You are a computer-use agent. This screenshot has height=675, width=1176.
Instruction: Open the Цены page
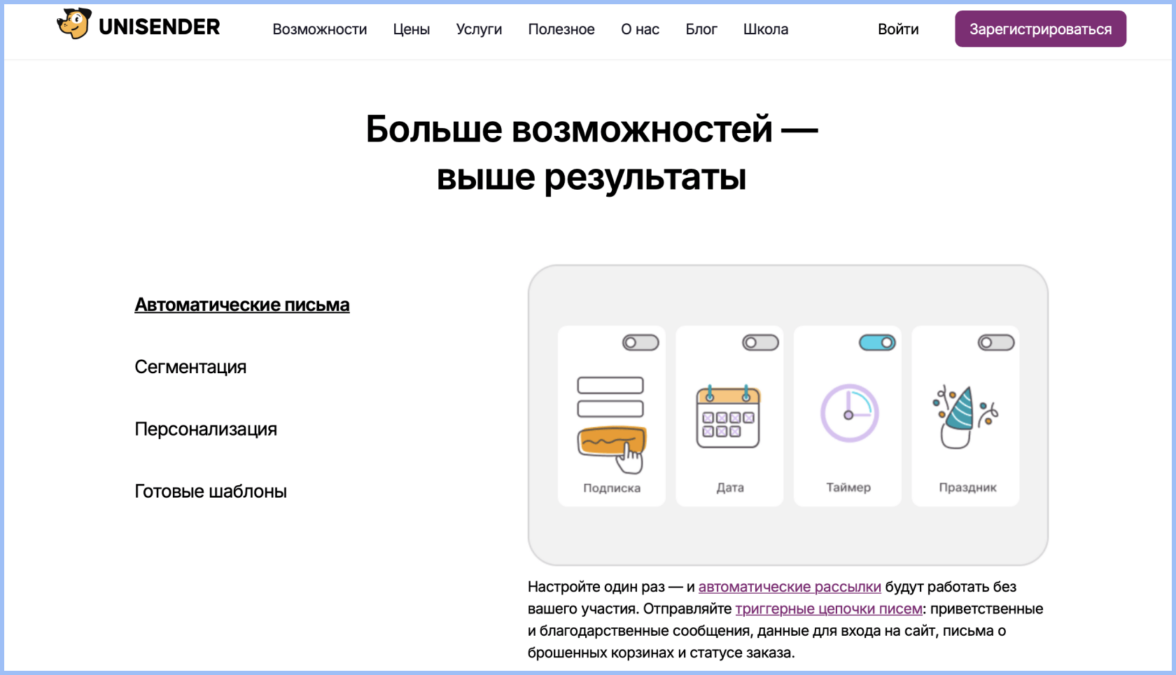click(411, 29)
